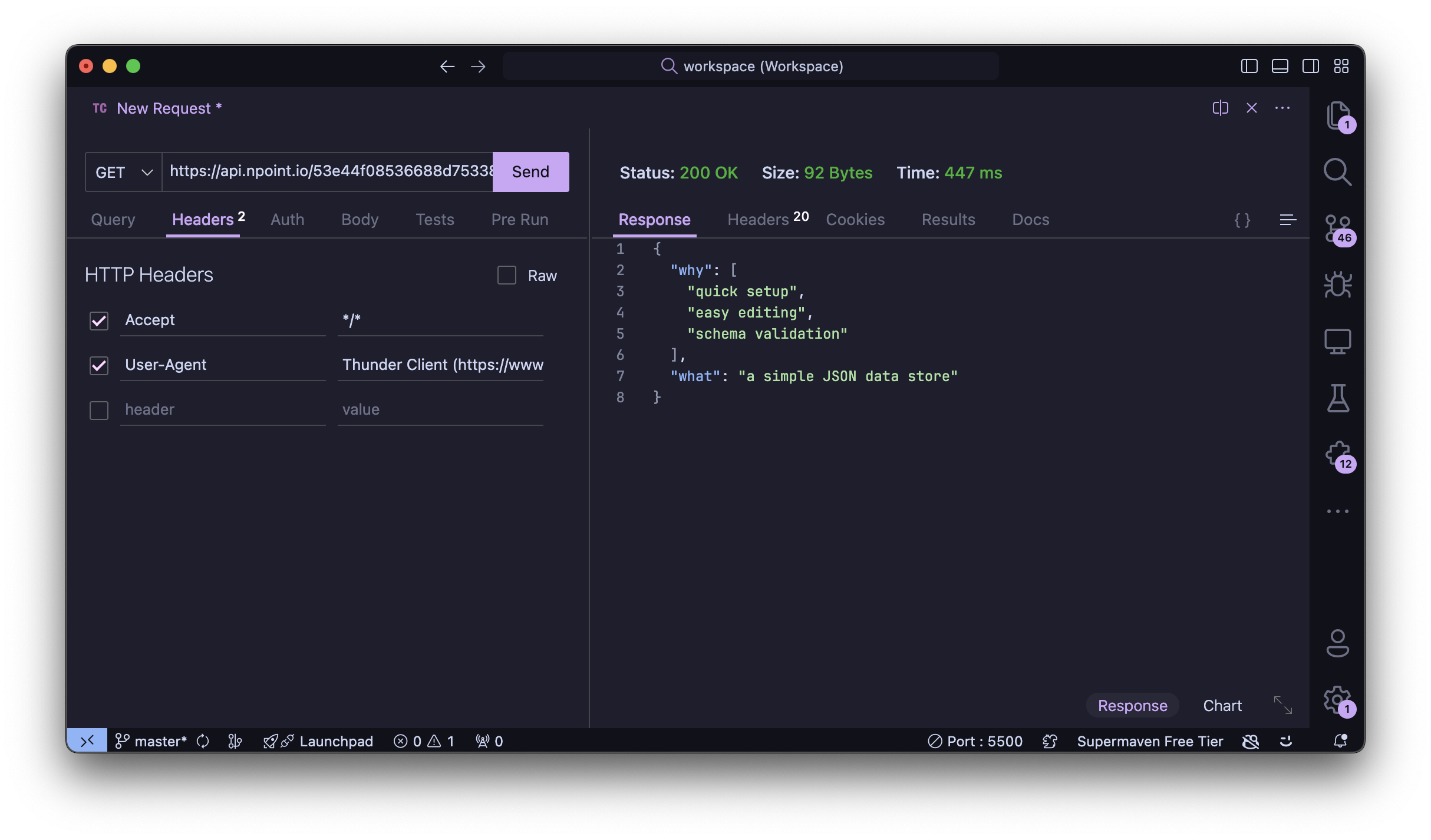The height and width of the screenshot is (840, 1431).
Task: Enable the Raw headers checkbox
Action: (x=506, y=276)
